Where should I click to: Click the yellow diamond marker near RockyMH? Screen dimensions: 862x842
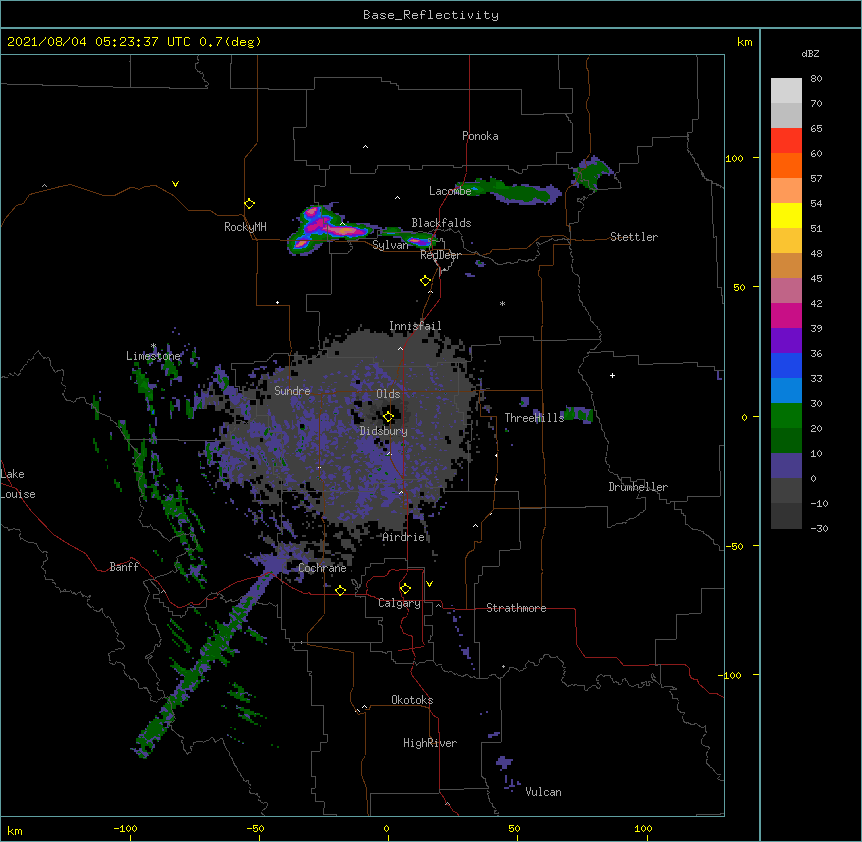tap(250, 204)
